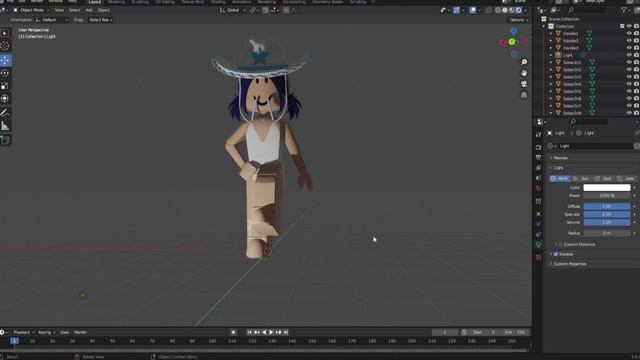Click the light Color white swatch
Screen dimensions: 640x360
click(x=607, y=188)
